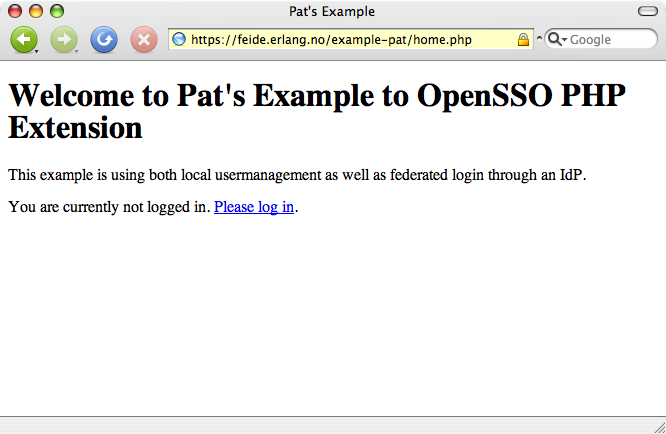Click the "Pat's Example" window title
The image size is (666, 434).
(x=332, y=11)
